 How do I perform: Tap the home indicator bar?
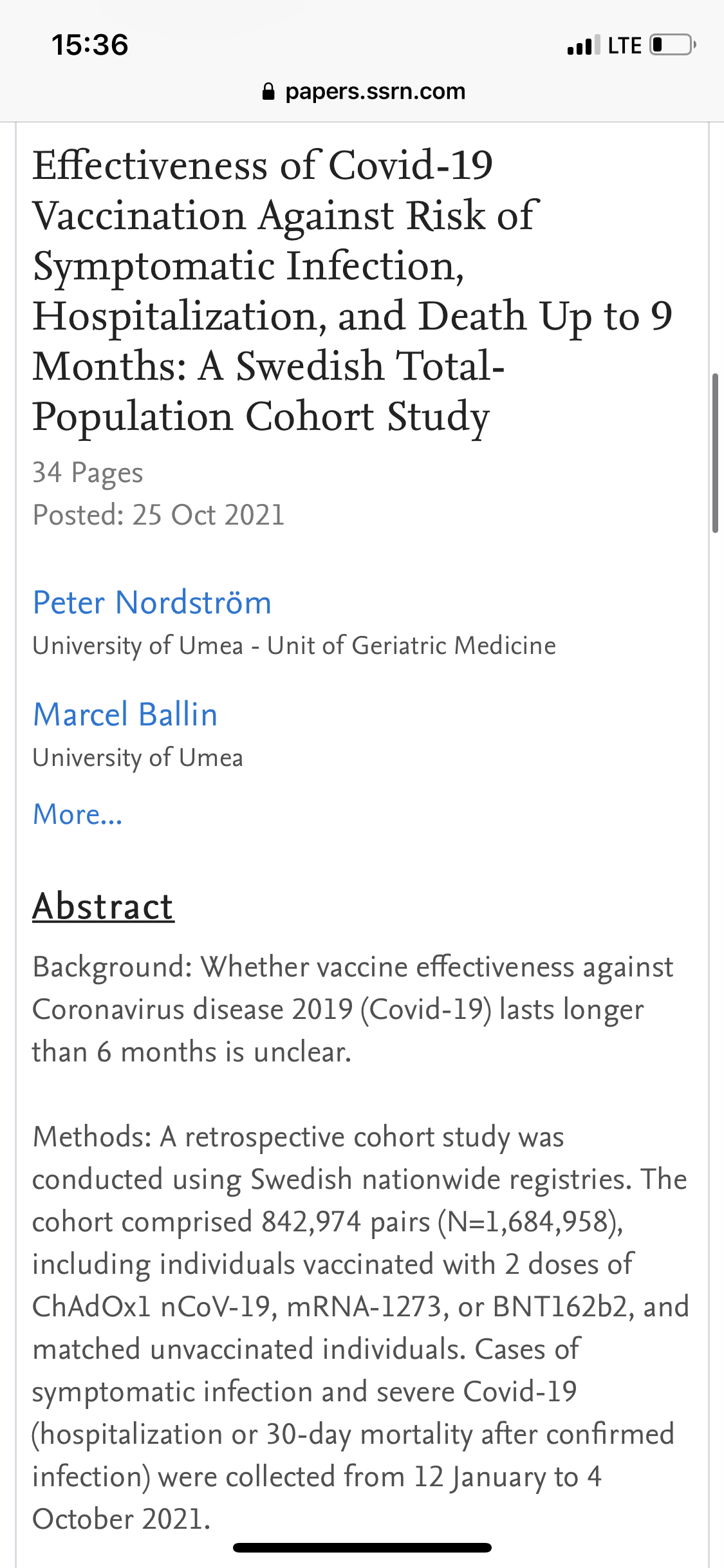362,1547
